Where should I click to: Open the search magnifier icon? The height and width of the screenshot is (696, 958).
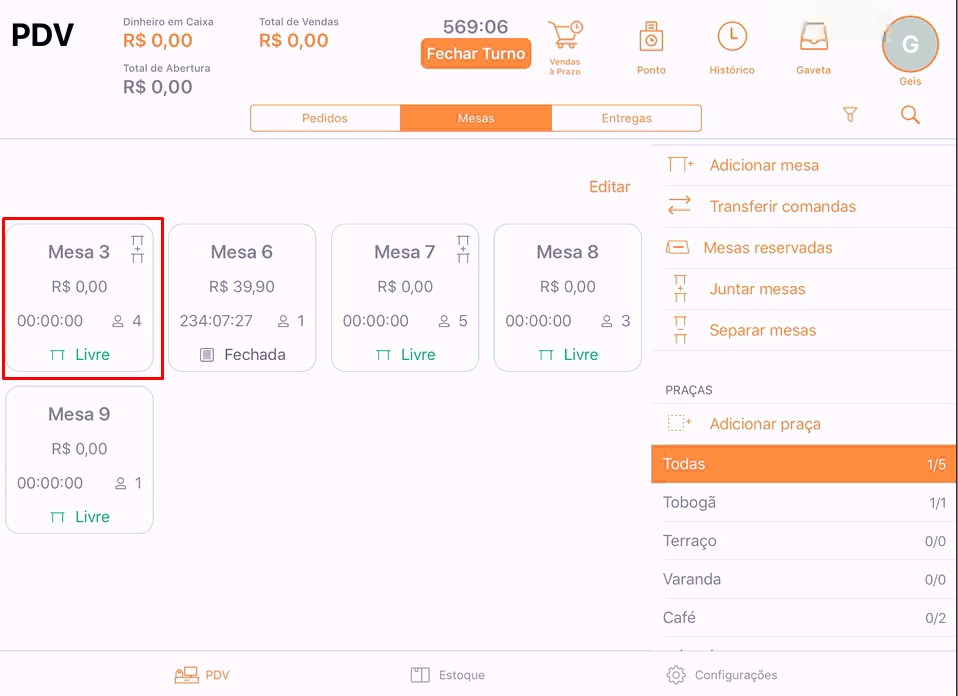tap(910, 114)
